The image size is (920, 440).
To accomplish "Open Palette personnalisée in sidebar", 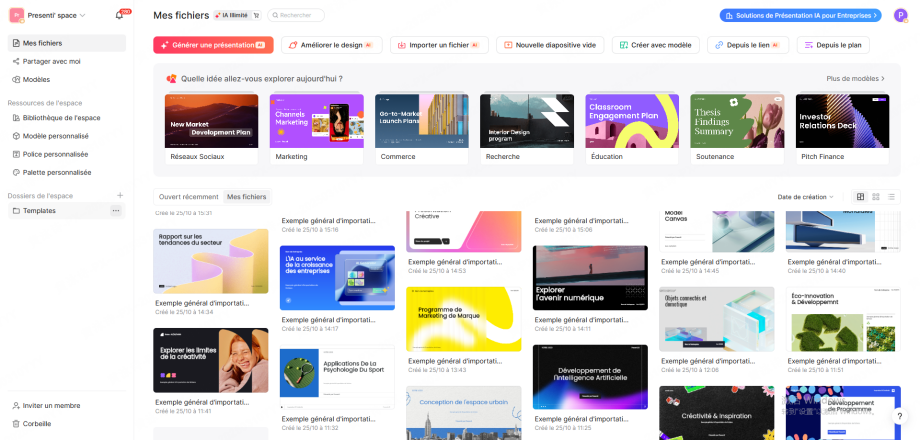I will coord(56,172).
